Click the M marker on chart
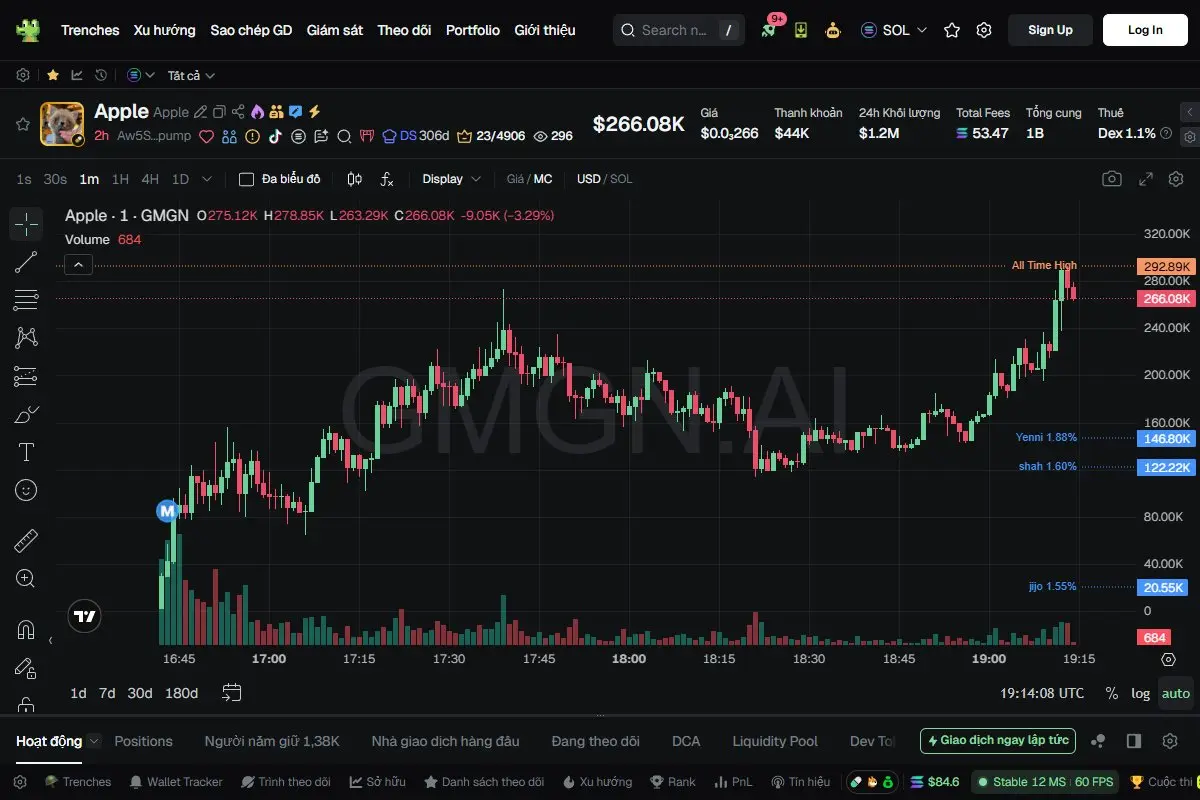The width and height of the screenshot is (1200, 800). click(167, 511)
